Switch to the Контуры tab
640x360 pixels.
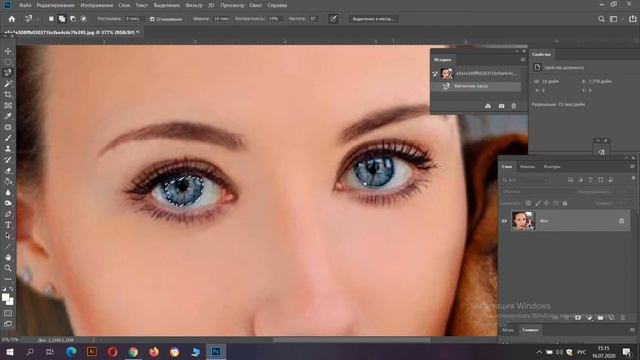pyautogui.click(x=552, y=167)
